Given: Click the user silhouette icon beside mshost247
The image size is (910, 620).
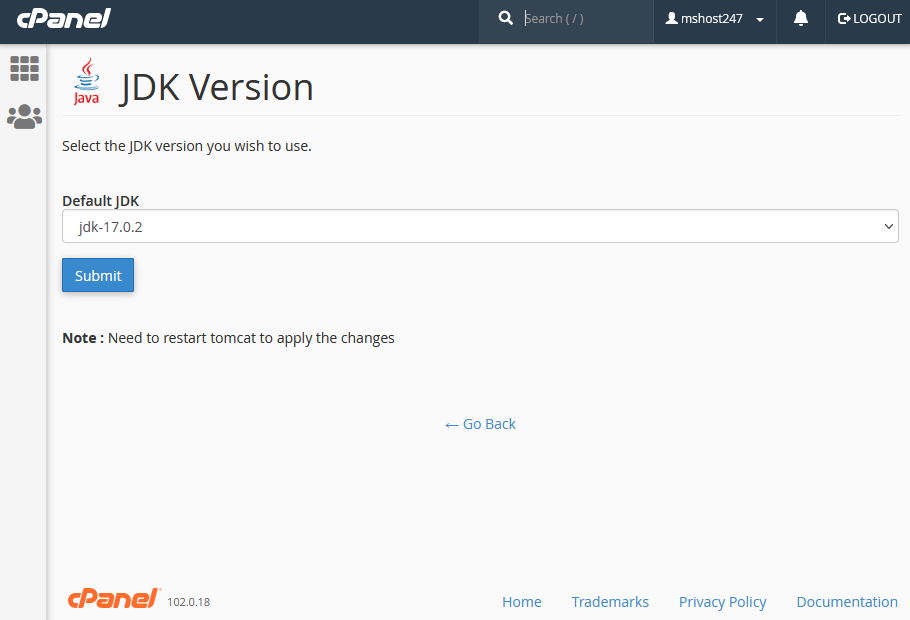Looking at the screenshot, I should (672, 19).
